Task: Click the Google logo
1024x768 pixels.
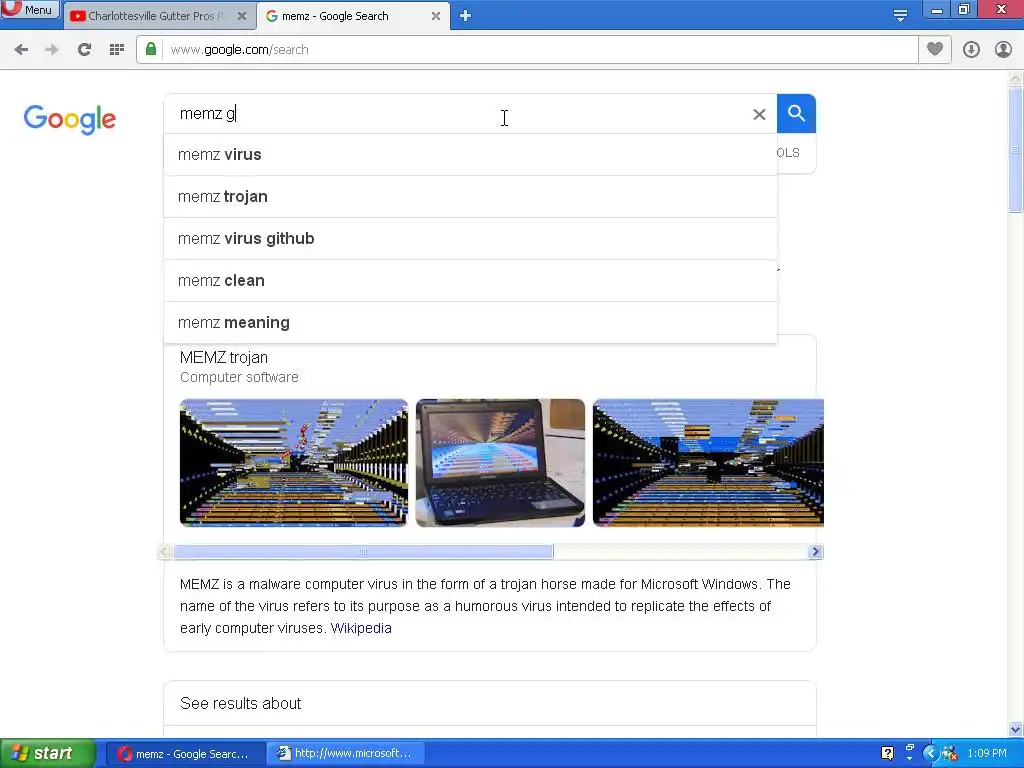Action: tap(70, 120)
